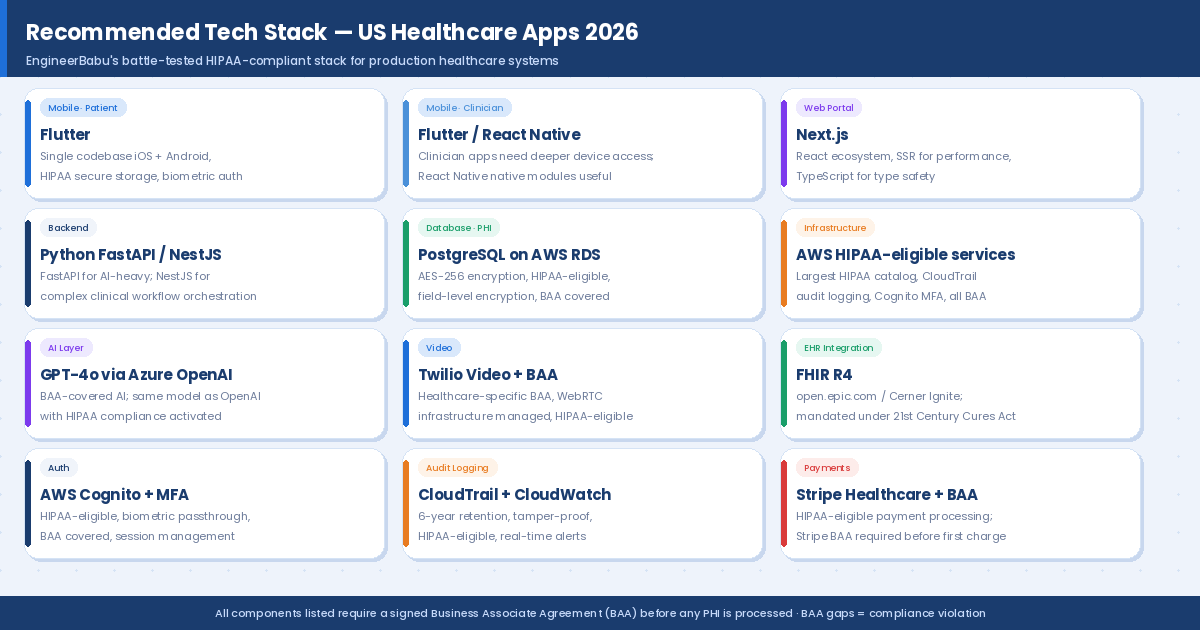Click the 'CloudTrail + CloudWatch' heading
Viewport: 1200px width, 630px height.
pyautogui.click(x=514, y=495)
